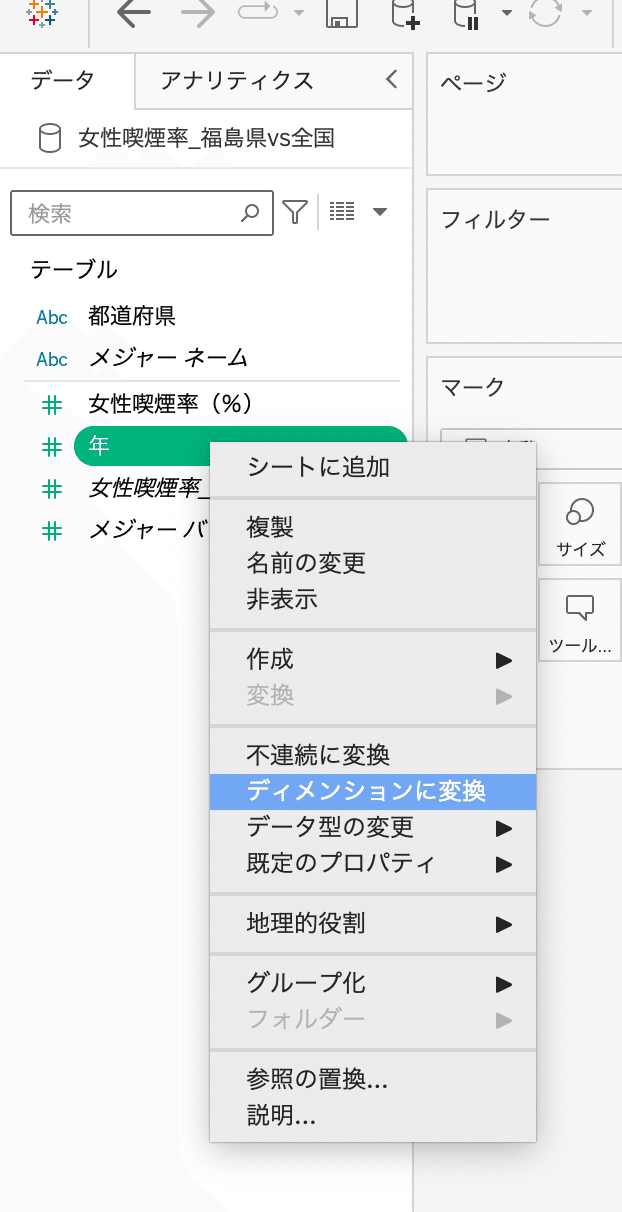This screenshot has height=1212, width=622.
Task: Choose 不連続に変換 in context menu
Action: pyautogui.click(x=373, y=755)
